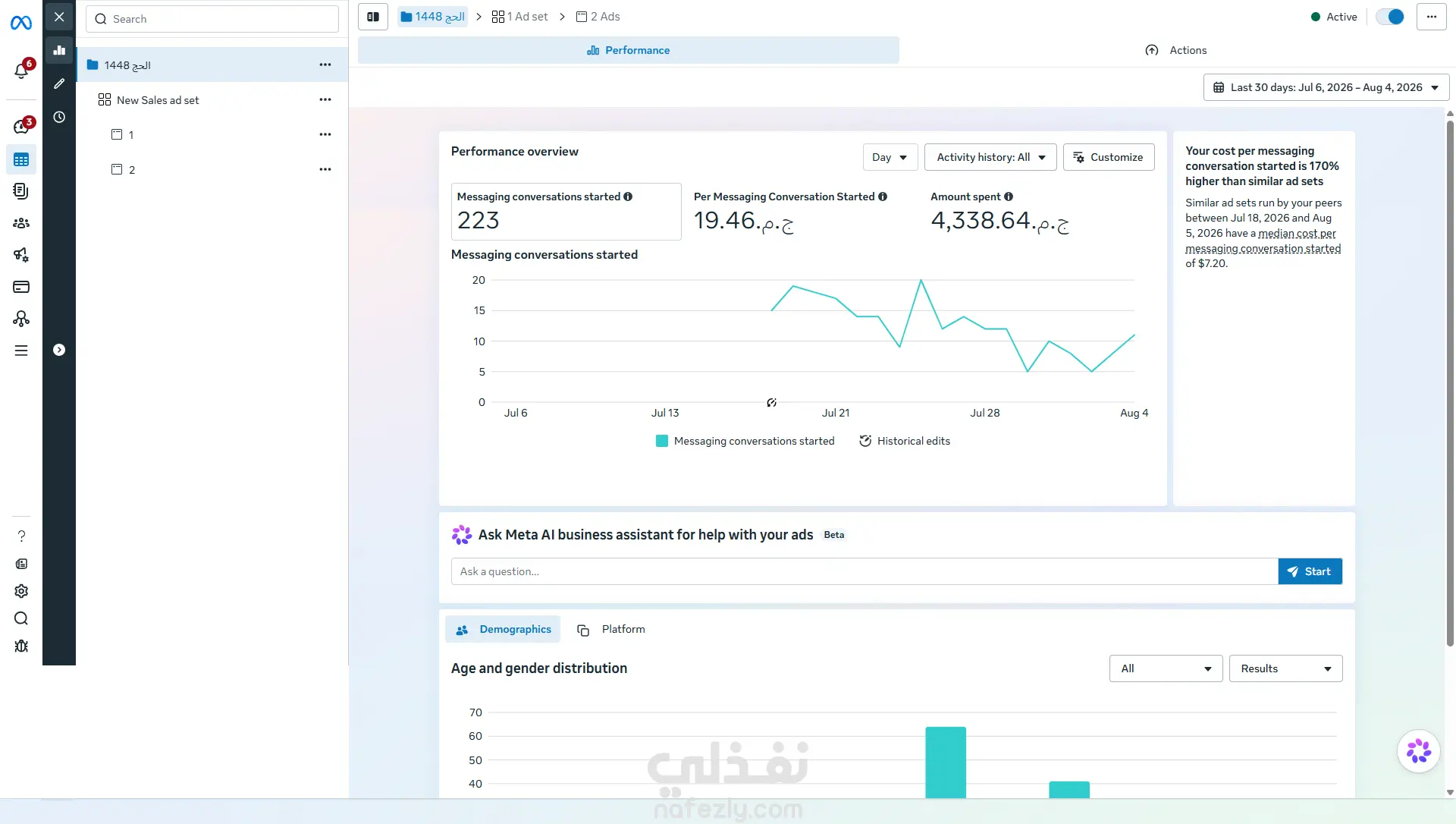The width and height of the screenshot is (1456, 824).
Task: Click info icon beside Per Messaging Conversation Started
Action: click(883, 197)
